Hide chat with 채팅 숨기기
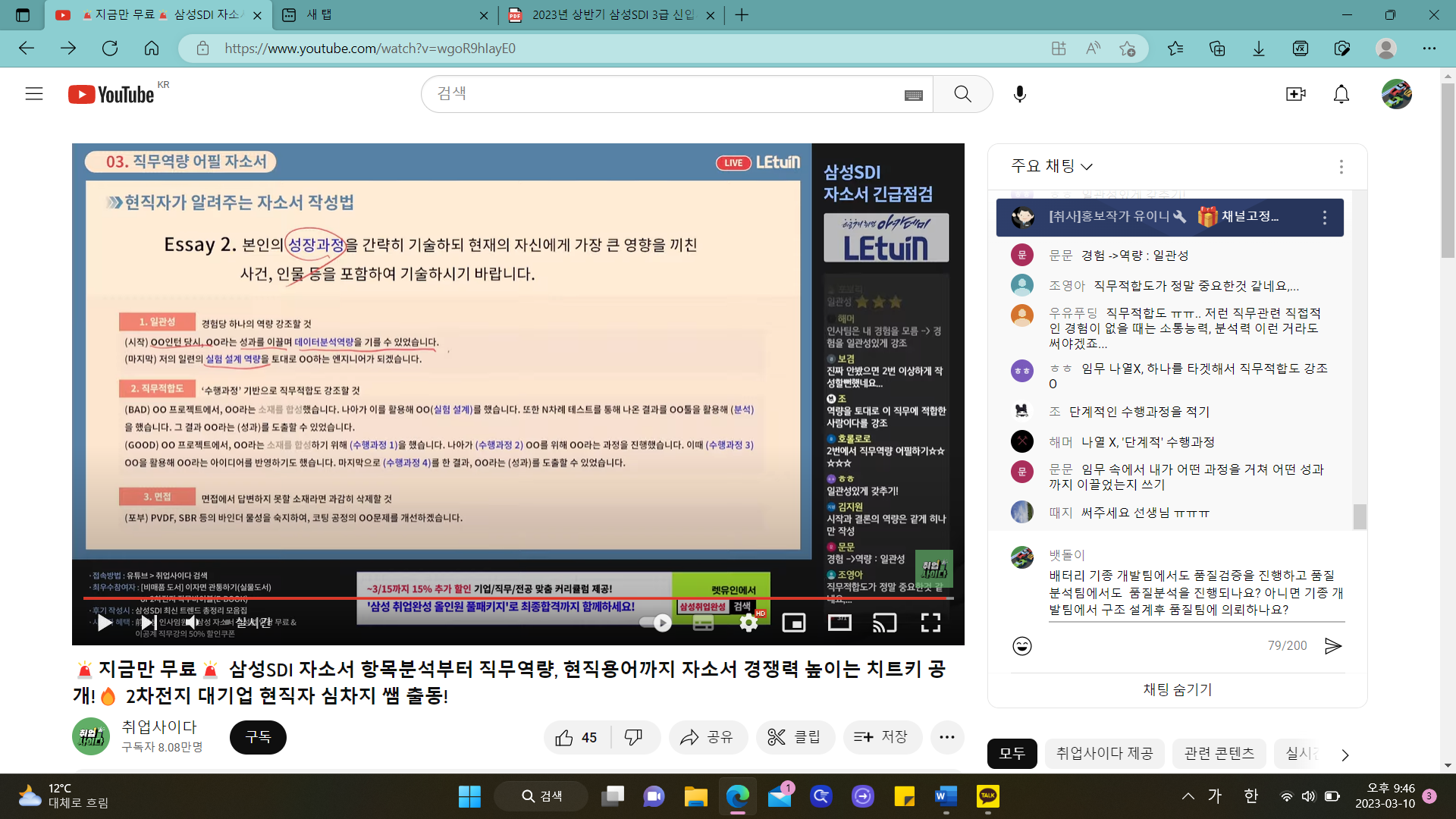The height and width of the screenshot is (819, 1456). tap(1177, 689)
